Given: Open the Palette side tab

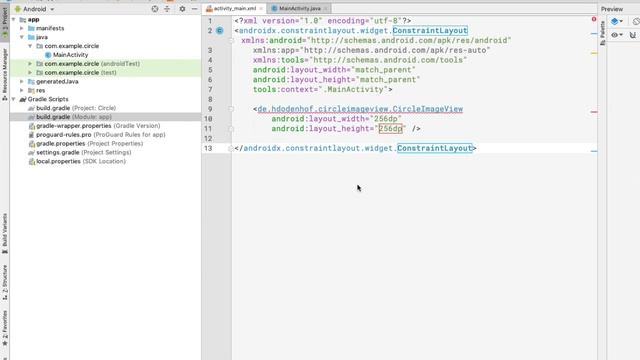Looking at the screenshot, I should [602, 33].
